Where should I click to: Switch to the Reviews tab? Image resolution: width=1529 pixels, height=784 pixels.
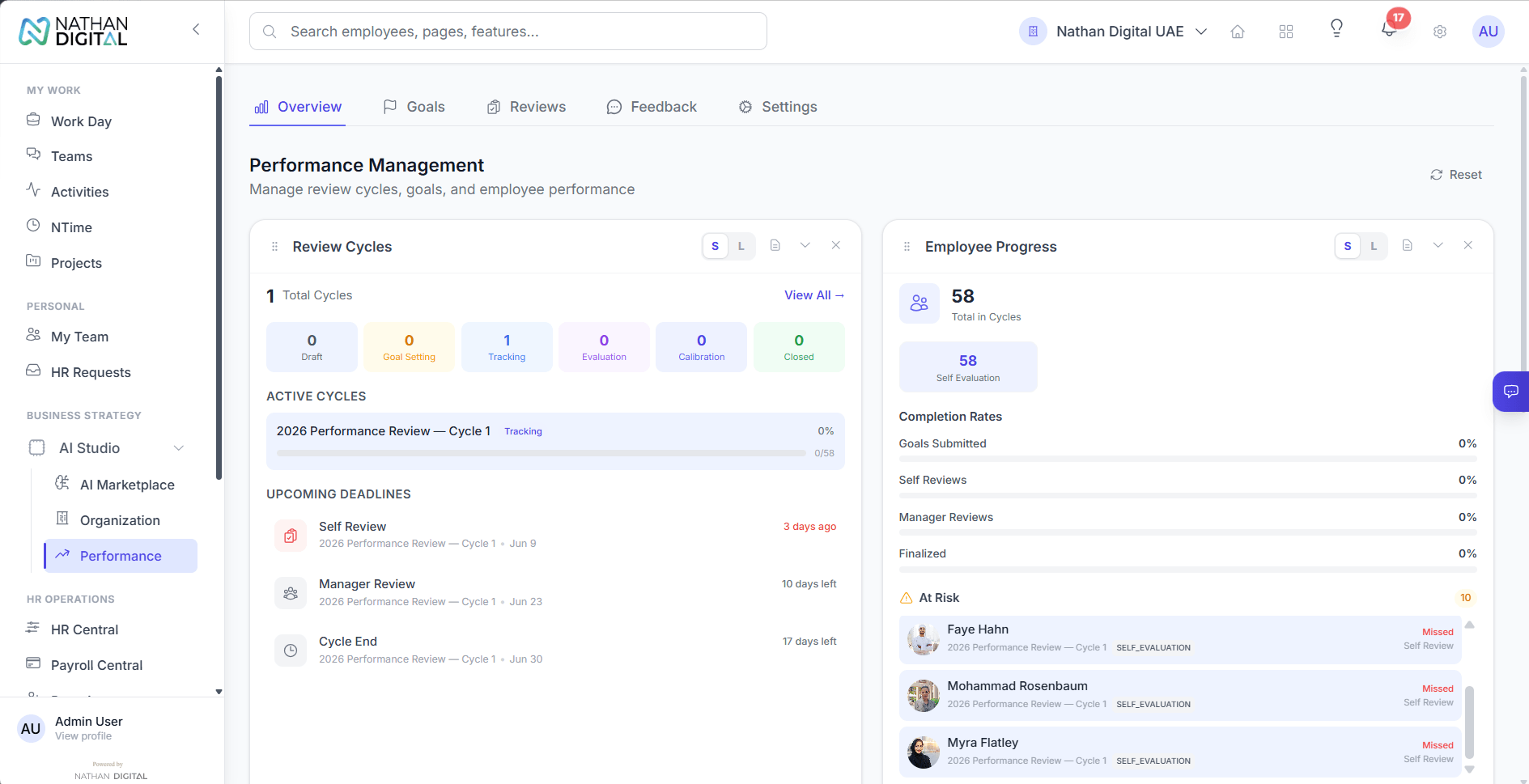tap(526, 107)
